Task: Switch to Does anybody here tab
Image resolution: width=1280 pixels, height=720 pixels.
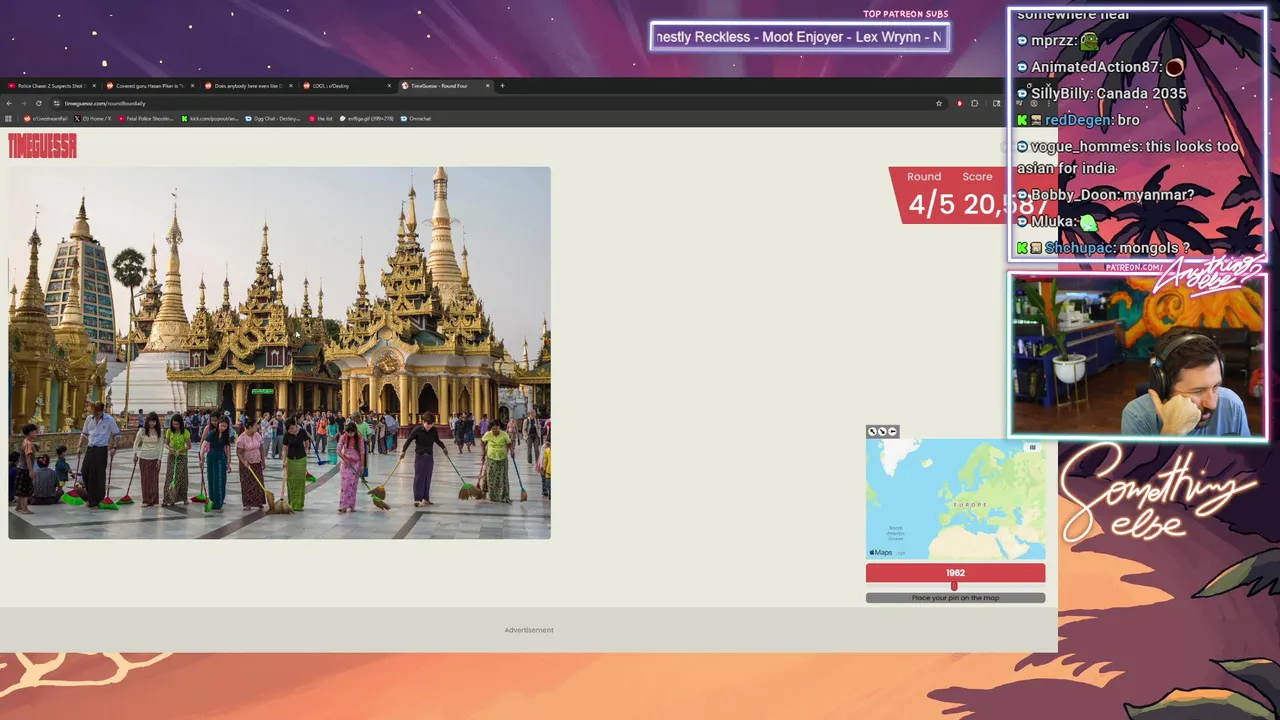Action: pos(248,86)
